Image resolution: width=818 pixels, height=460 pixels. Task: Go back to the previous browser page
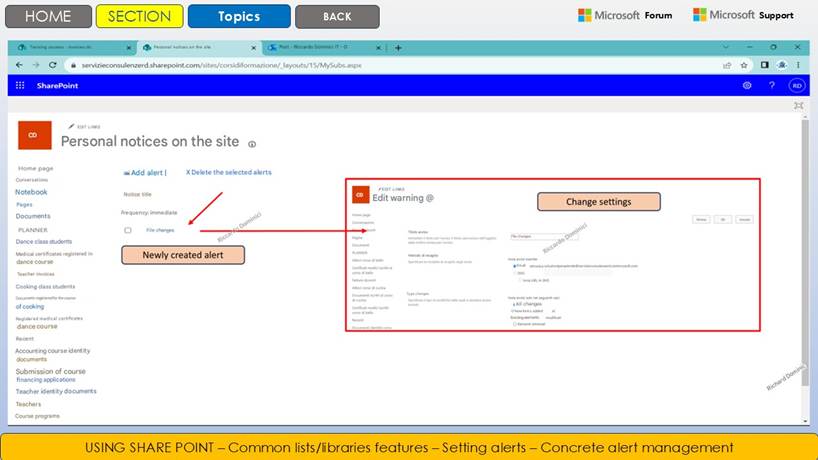(x=20, y=65)
